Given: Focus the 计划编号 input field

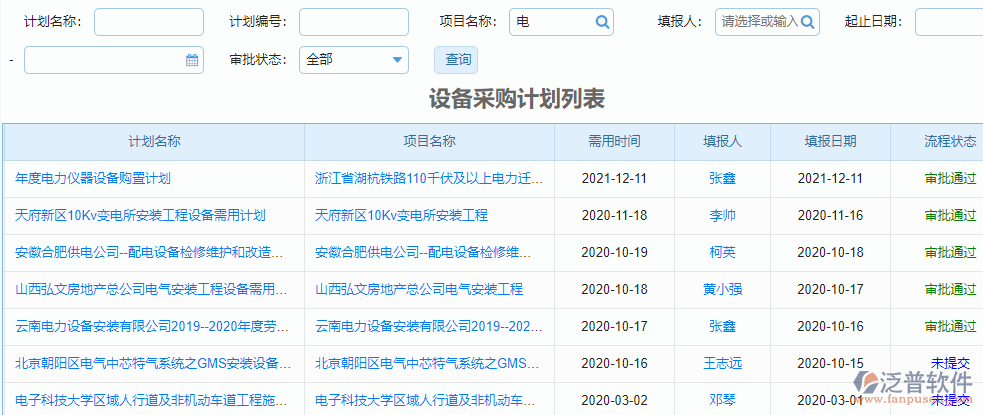Looking at the screenshot, I should point(354,22).
